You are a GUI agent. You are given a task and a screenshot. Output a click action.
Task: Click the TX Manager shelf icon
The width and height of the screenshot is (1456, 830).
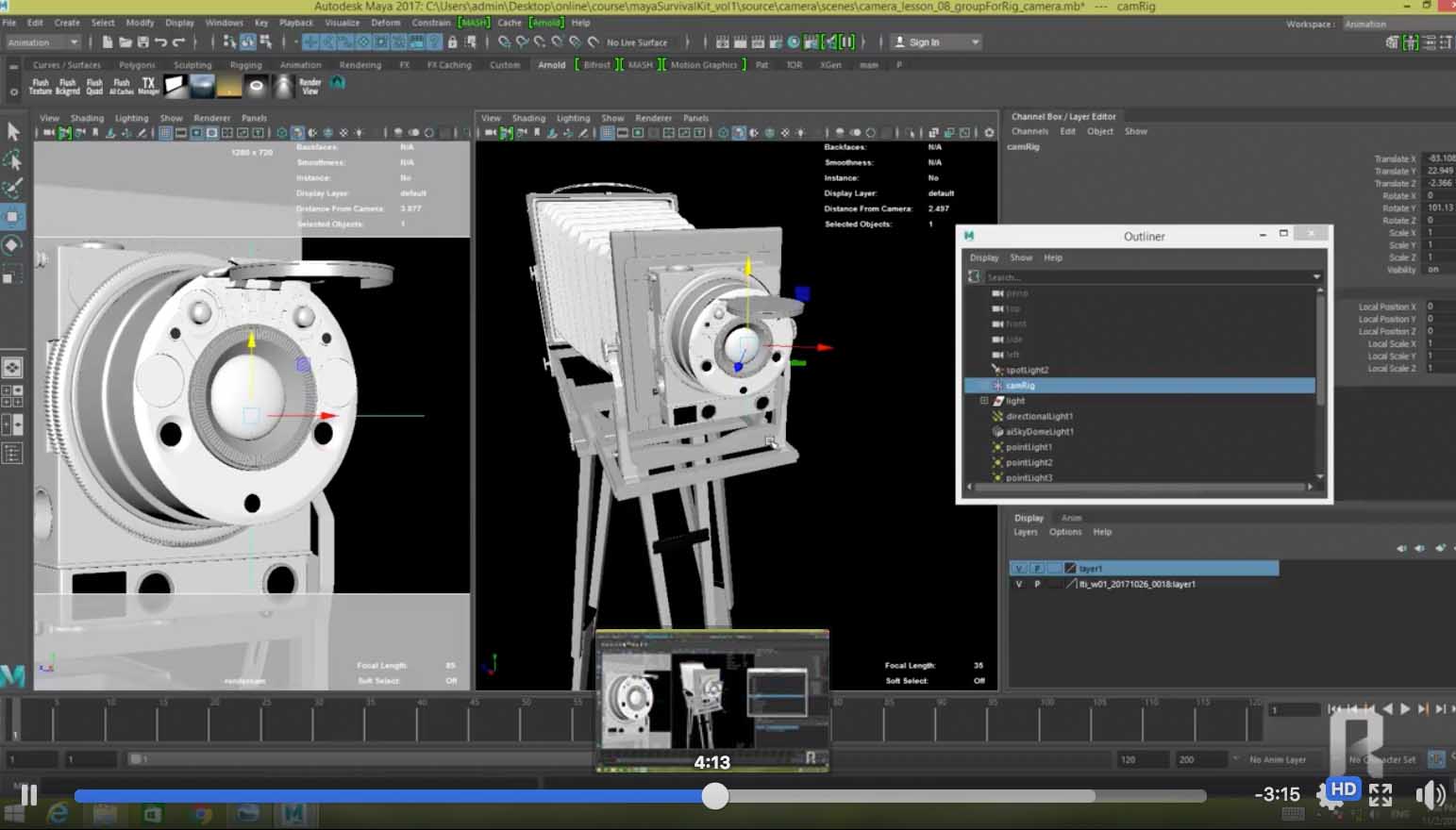pos(148,86)
